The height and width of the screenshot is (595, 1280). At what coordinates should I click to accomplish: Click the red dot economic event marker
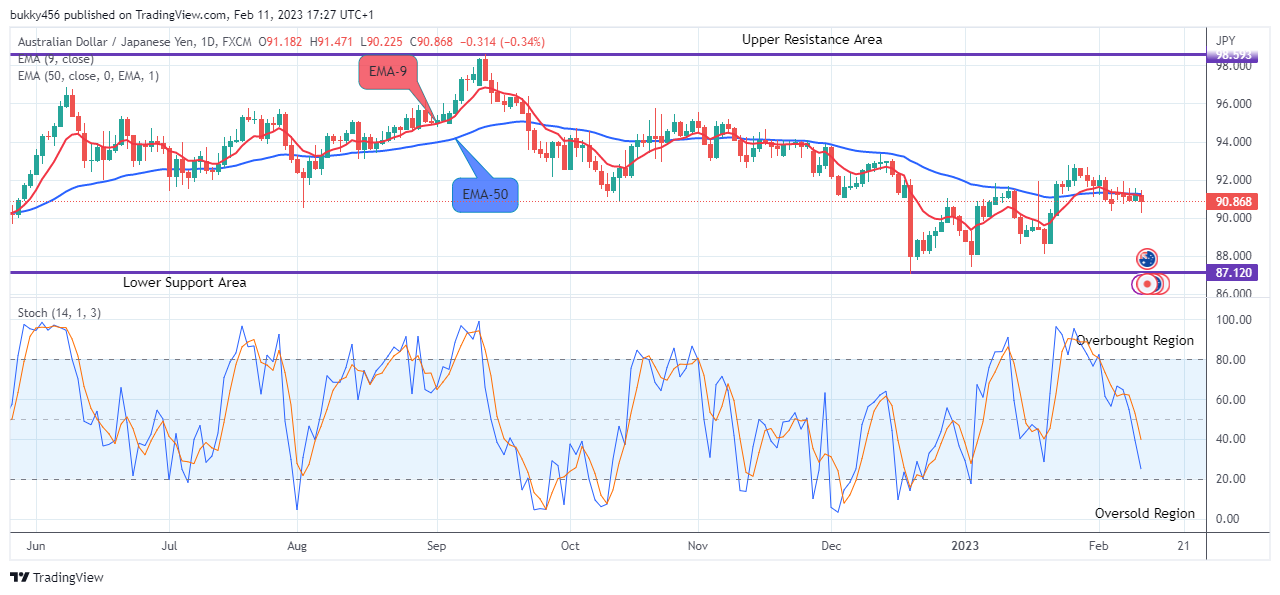pos(1147,284)
